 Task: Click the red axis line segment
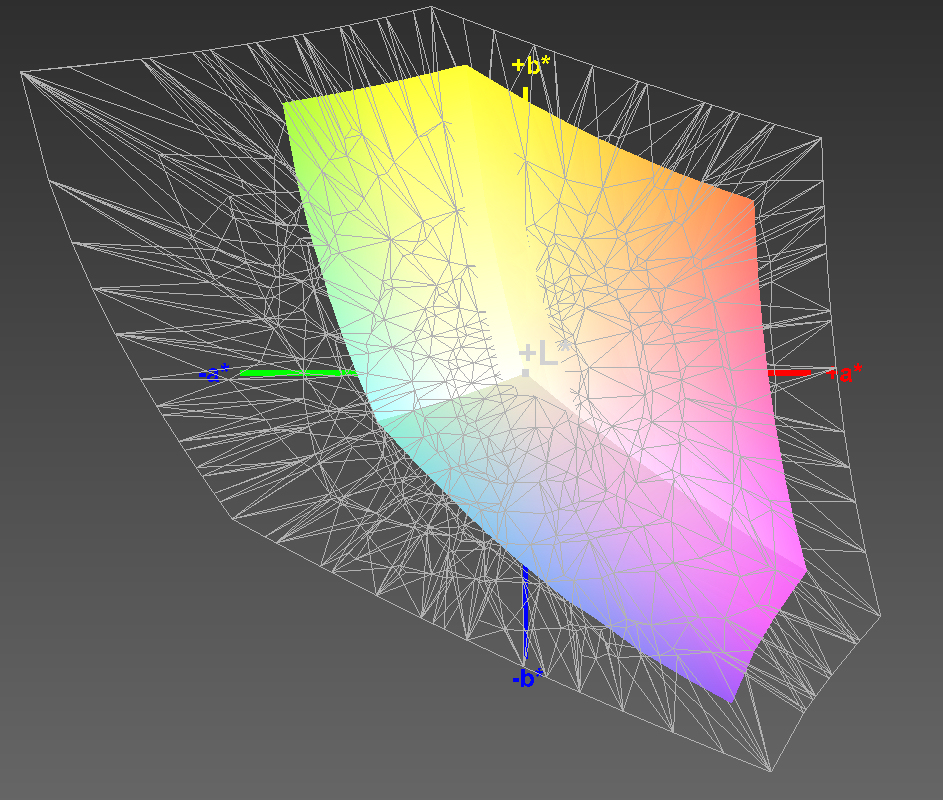[790, 372]
